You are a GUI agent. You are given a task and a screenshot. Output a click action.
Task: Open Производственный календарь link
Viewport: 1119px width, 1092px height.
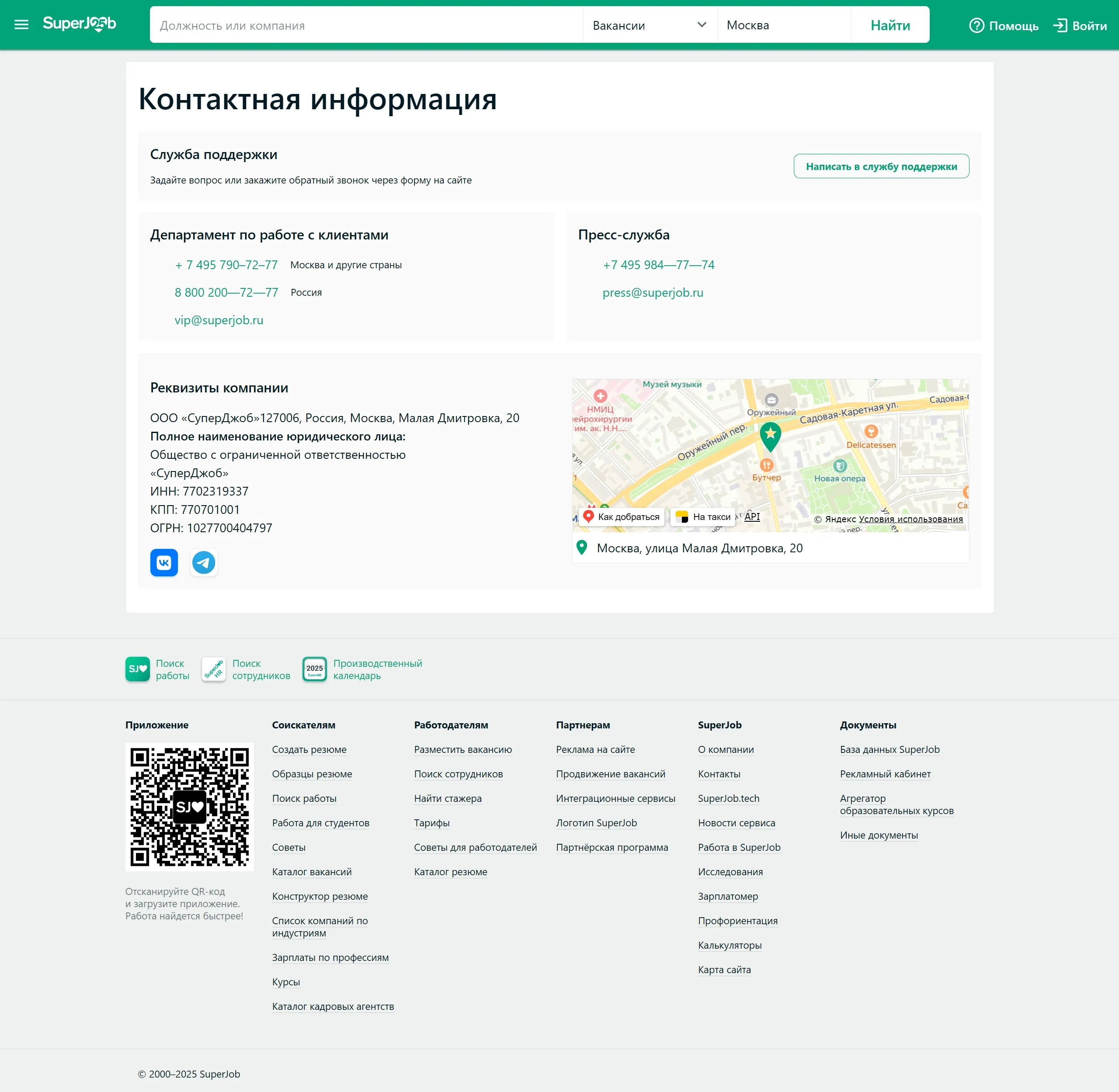click(378, 669)
